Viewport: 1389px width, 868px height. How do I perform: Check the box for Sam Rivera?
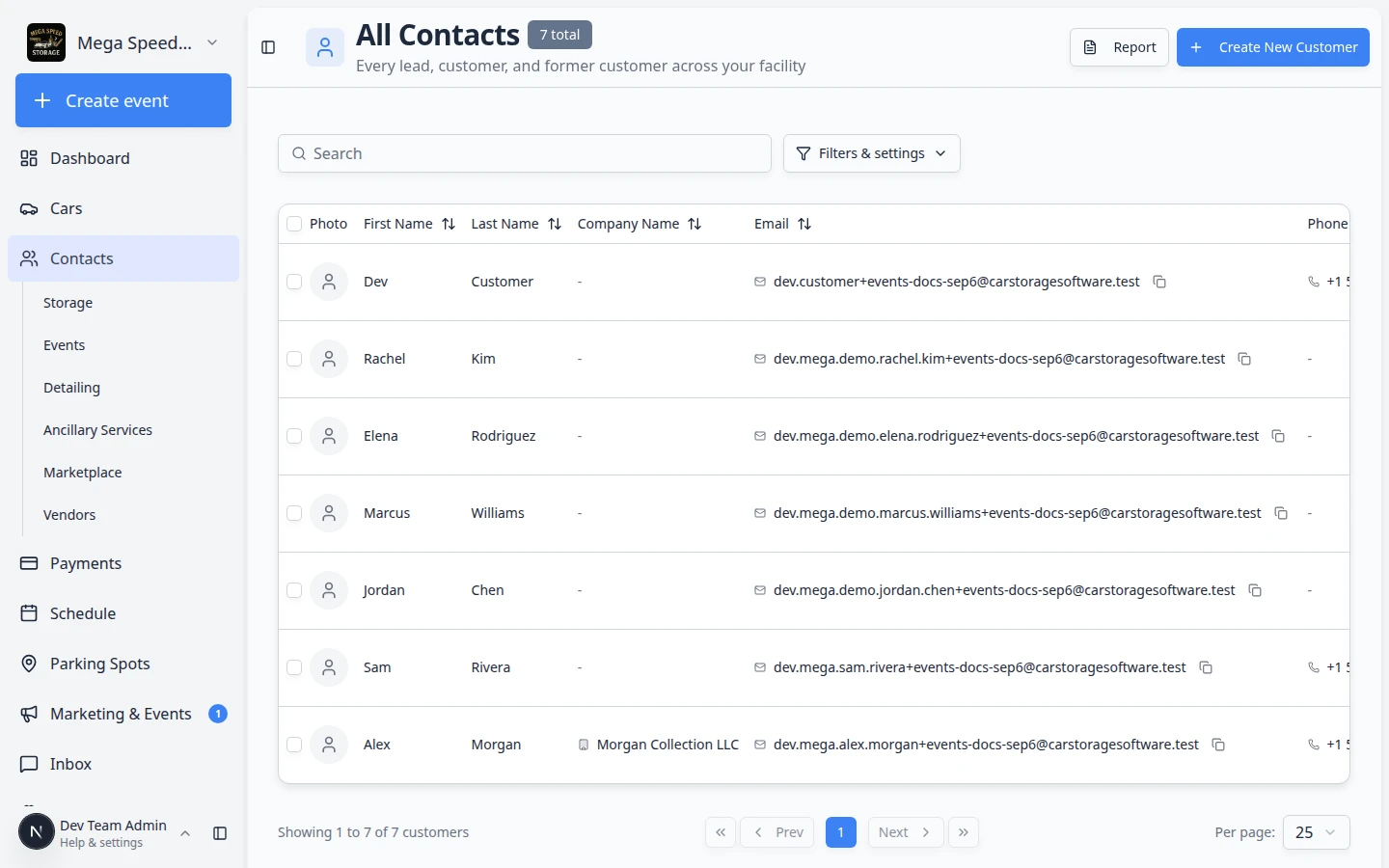[x=294, y=667]
